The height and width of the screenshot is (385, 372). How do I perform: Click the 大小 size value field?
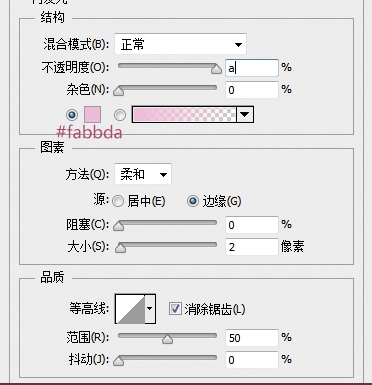[x=252, y=247]
